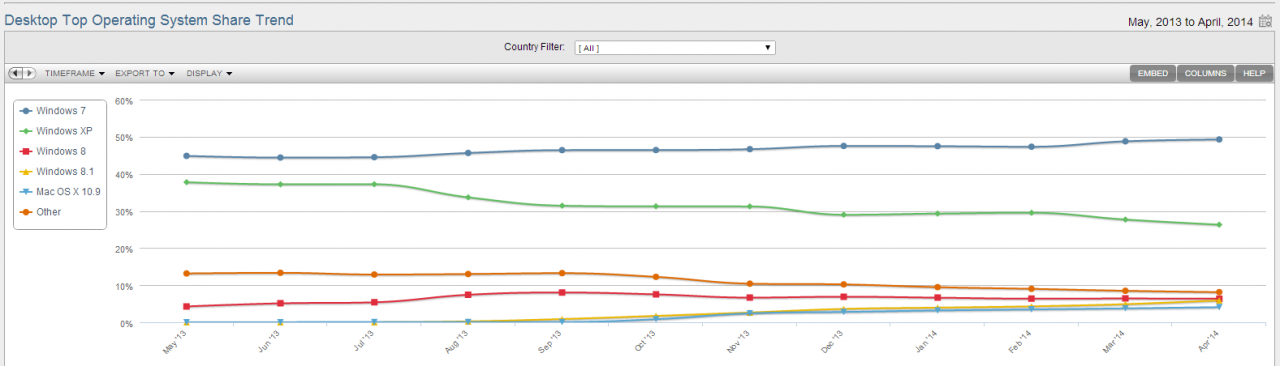Click the Windows 7 data point for Dec '13
1280x366 pixels.
point(844,146)
